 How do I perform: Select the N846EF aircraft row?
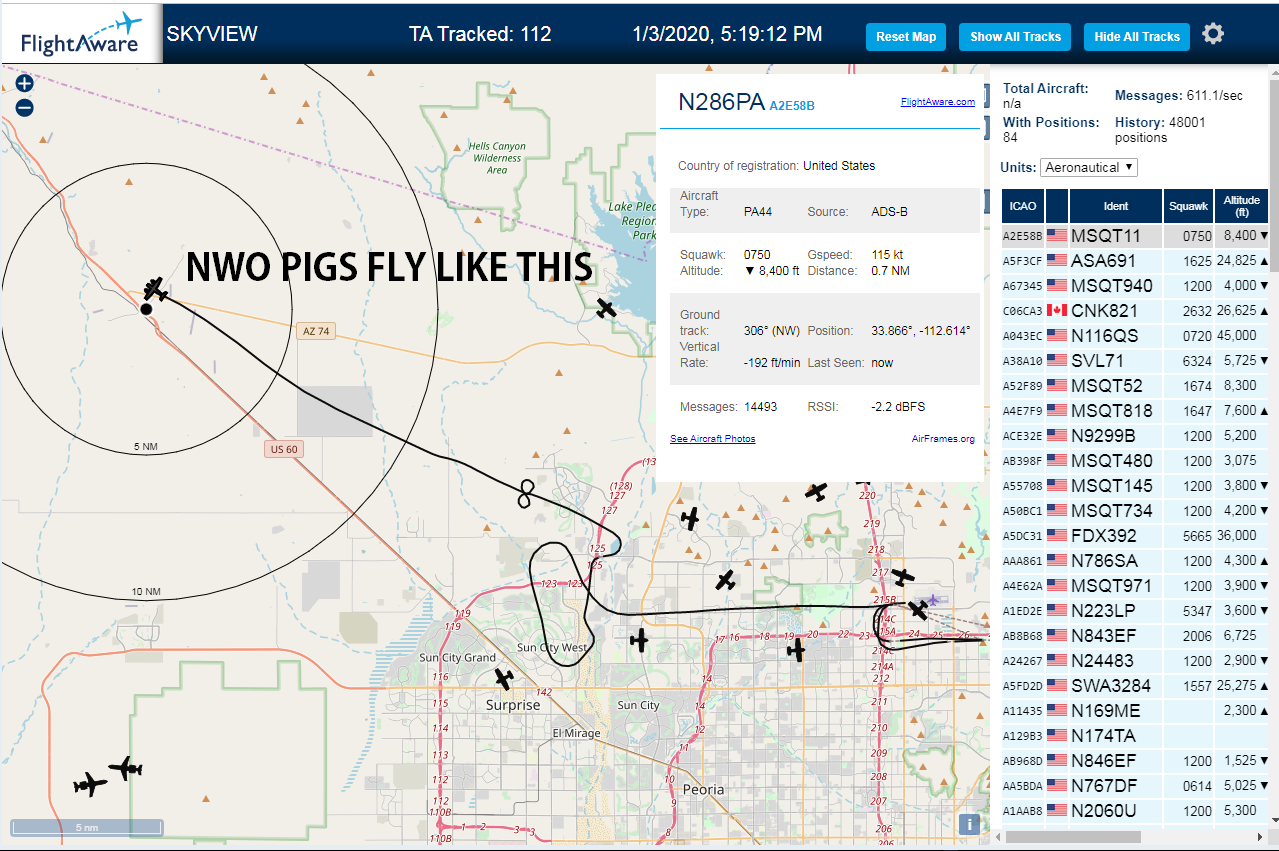(x=1137, y=761)
